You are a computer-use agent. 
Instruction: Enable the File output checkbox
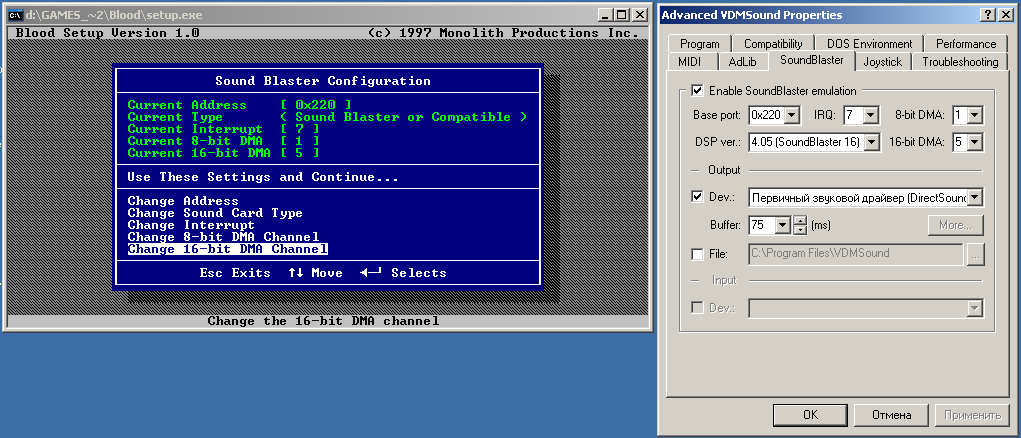click(697, 254)
